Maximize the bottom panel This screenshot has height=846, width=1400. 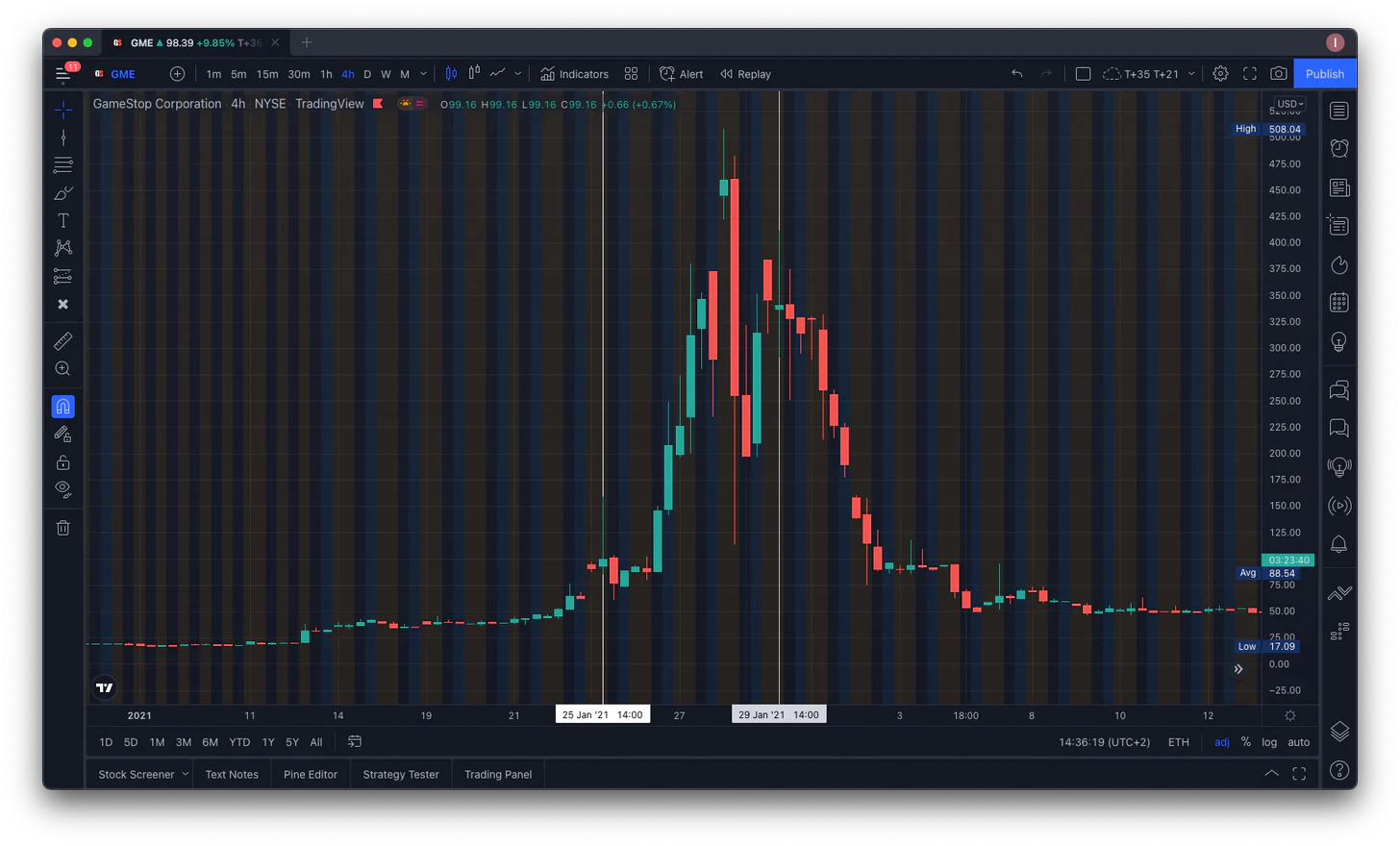1299,774
